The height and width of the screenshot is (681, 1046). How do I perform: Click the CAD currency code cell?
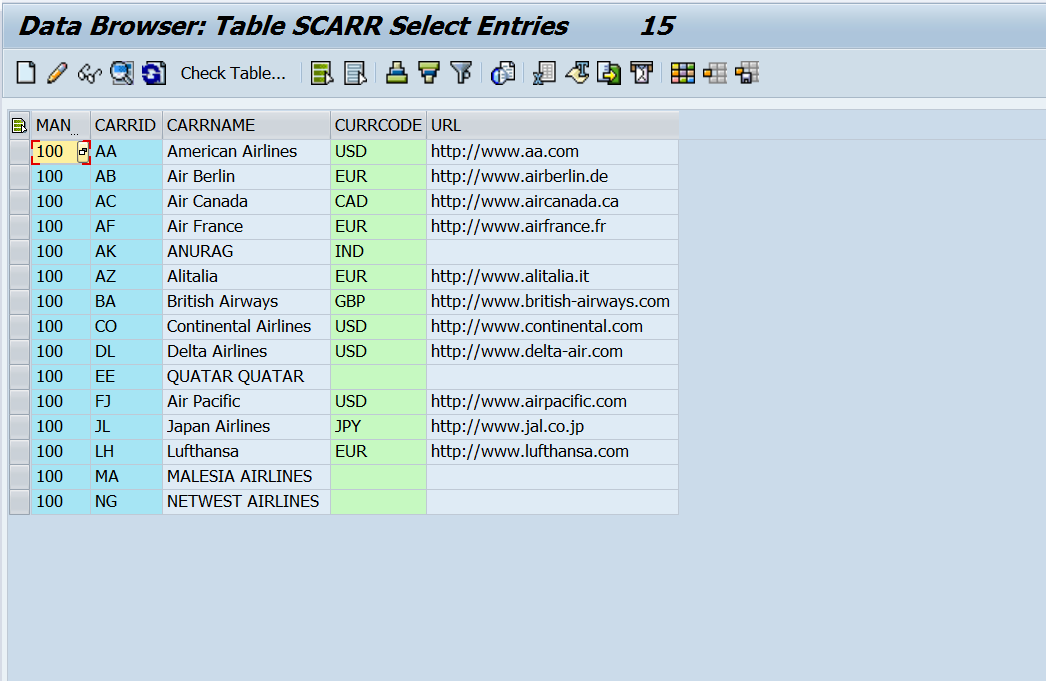(x=378, y=201)
